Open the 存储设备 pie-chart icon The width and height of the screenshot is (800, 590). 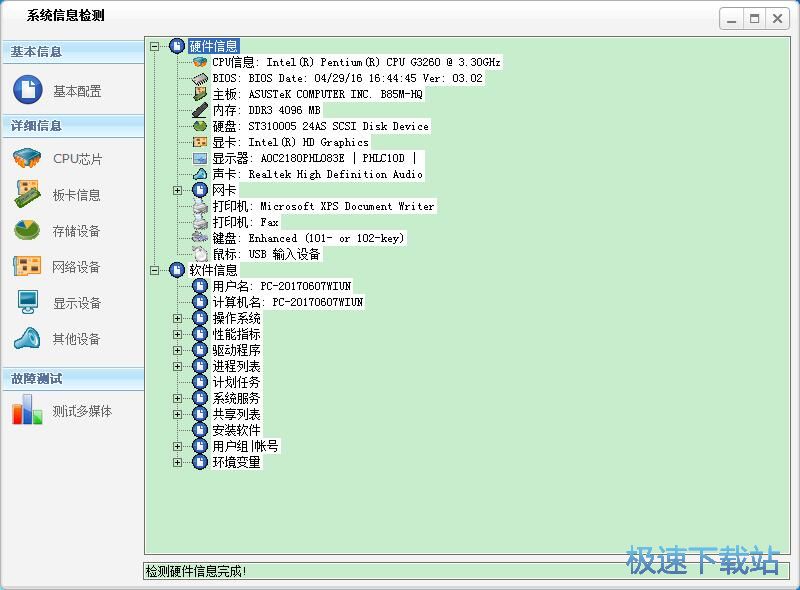tap(27, 230)
